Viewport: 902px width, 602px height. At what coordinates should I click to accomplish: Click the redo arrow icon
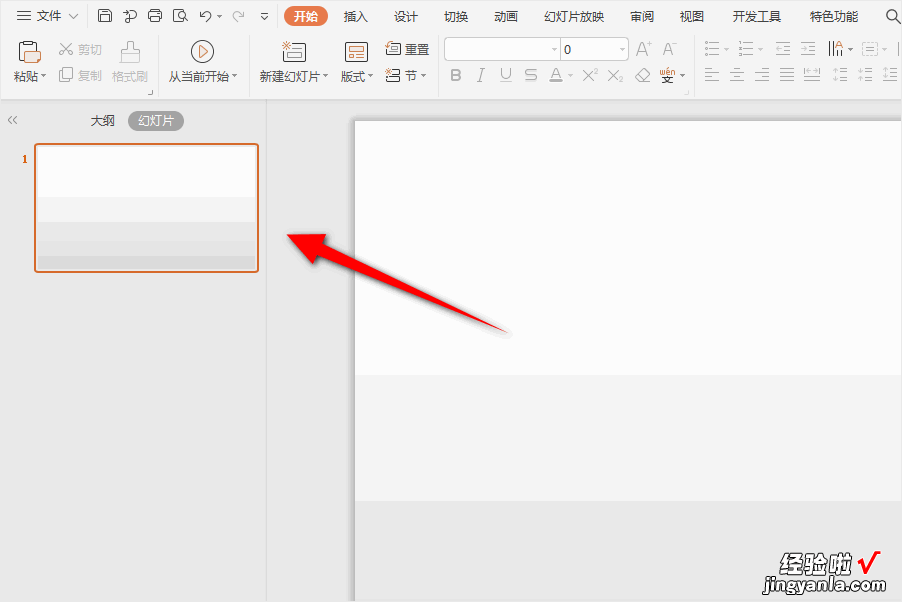[238, 16]
